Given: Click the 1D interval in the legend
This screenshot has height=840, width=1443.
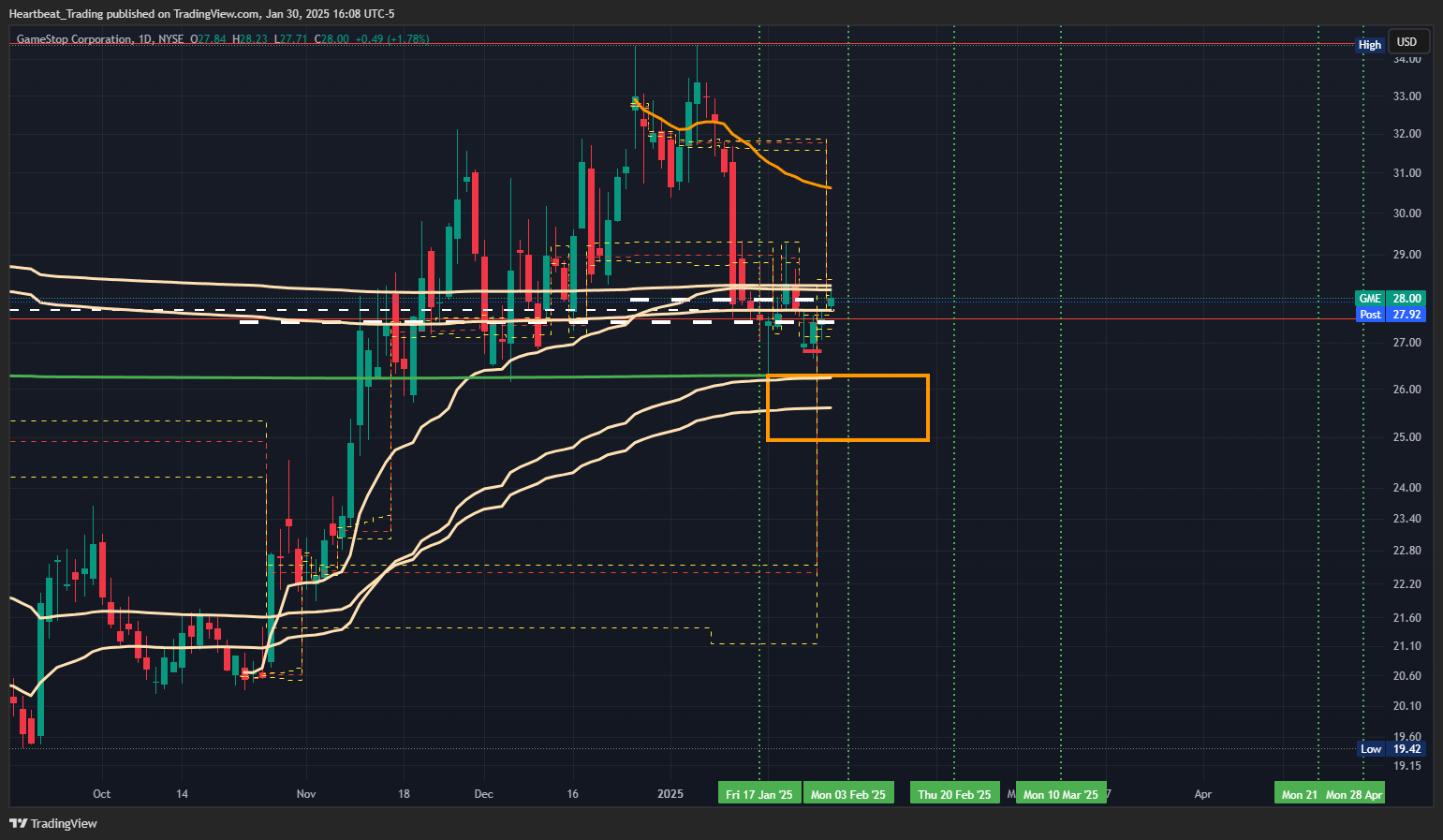Looking at the screenshot, I should (144, 39).
